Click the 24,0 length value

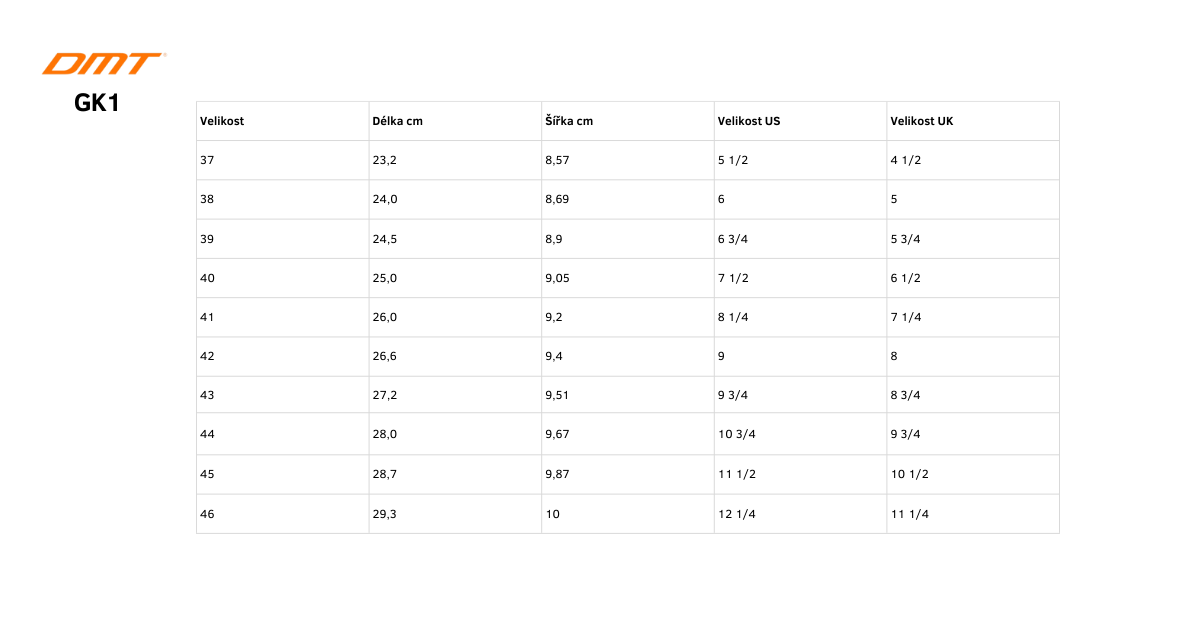(x=385, y=199)
